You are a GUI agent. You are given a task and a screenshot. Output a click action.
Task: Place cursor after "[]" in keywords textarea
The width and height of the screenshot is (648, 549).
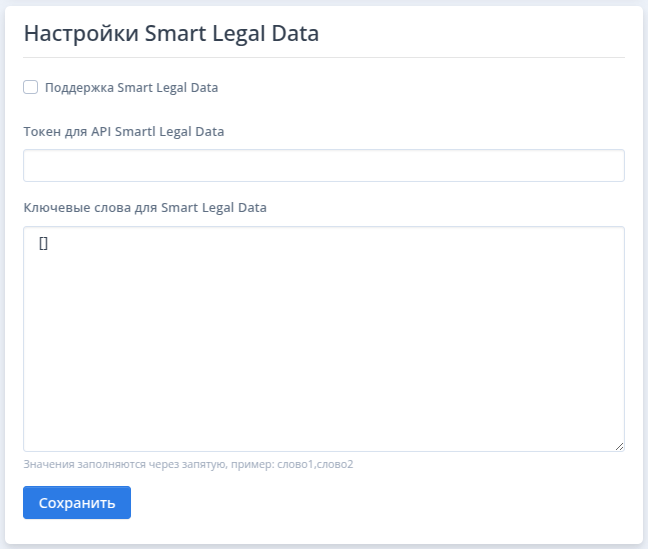pyautogui.click(x=49, y=243)
